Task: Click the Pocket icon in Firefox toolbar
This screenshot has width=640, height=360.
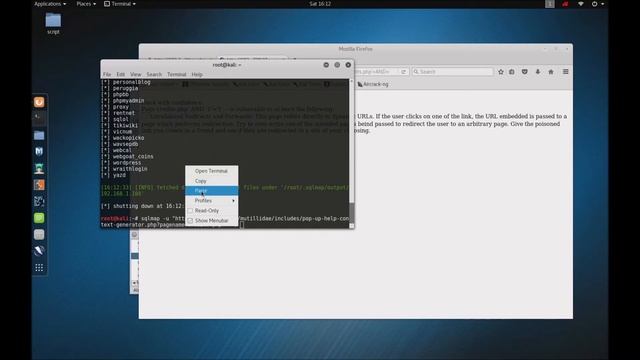Action: click(525, 72)
